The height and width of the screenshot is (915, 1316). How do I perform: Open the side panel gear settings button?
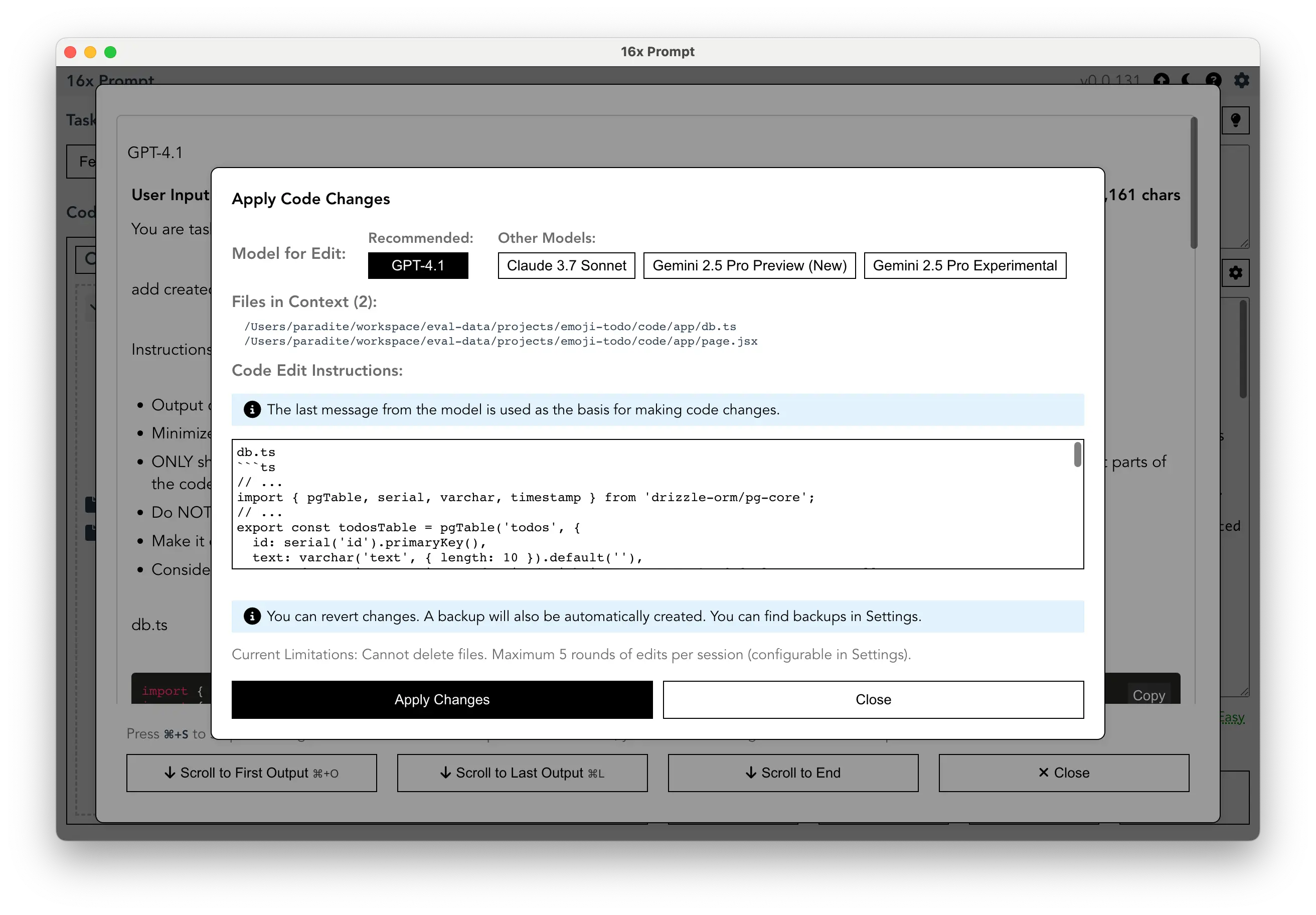[1236, 272]
